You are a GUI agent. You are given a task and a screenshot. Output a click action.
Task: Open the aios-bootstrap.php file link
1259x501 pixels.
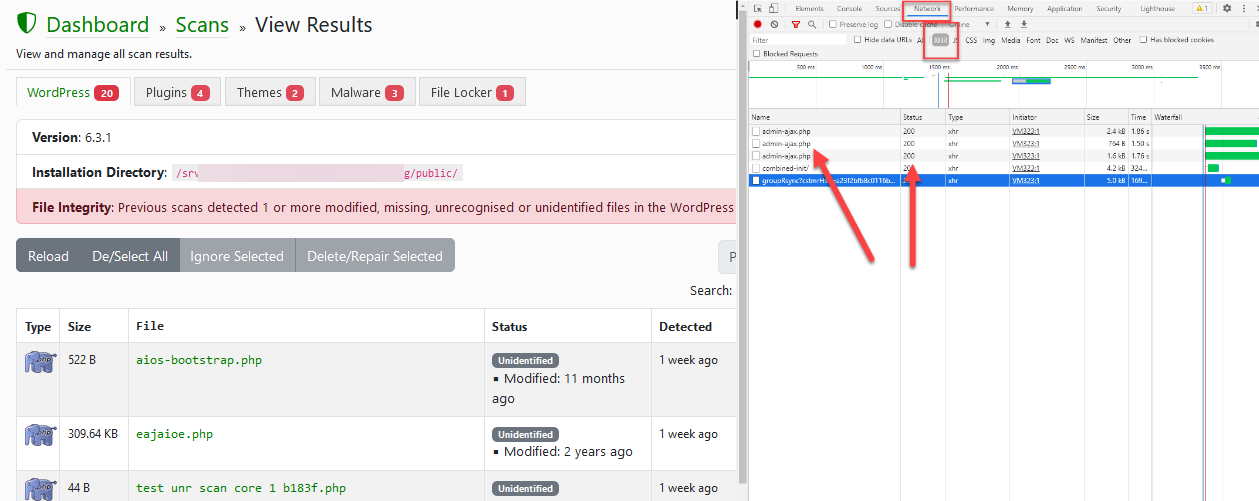click(199, 360)
